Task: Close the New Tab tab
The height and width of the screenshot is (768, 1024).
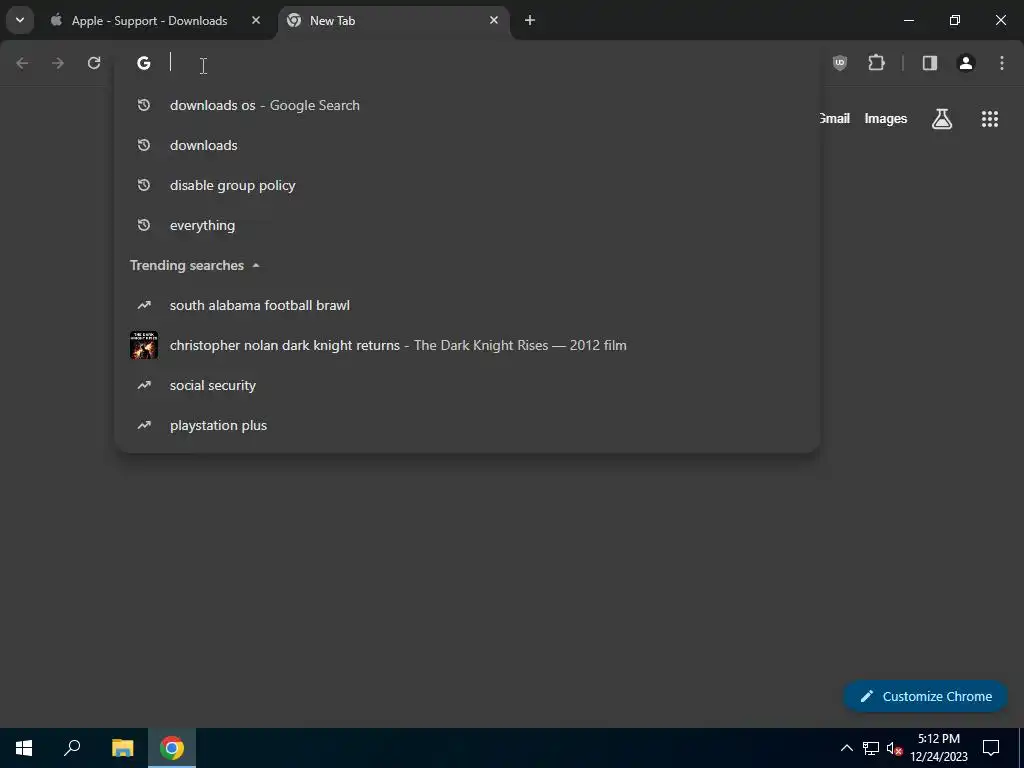Action: pos(494,20)
